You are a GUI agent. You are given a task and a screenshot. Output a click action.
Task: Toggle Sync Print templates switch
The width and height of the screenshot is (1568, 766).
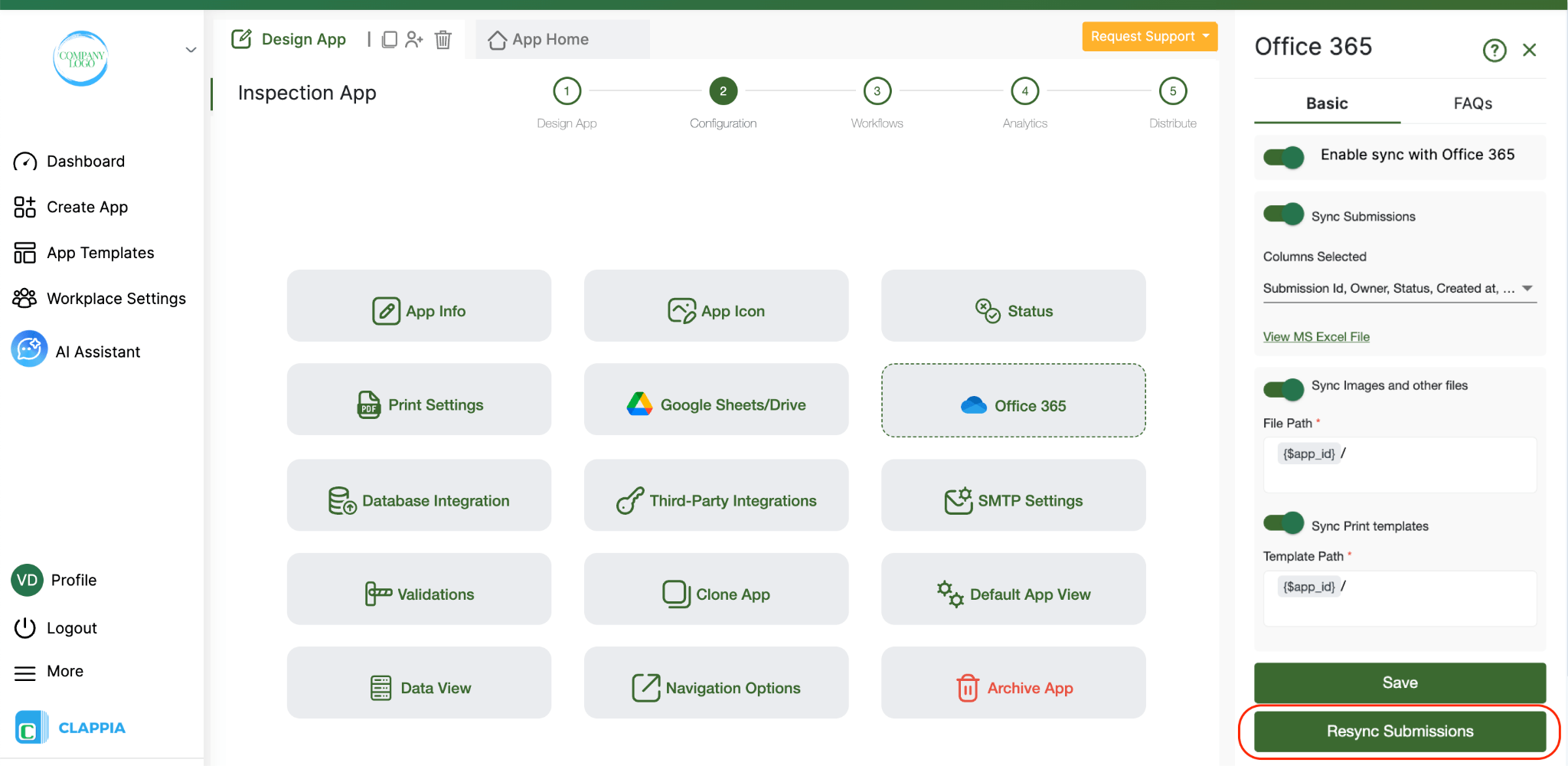coord(1284,523)
